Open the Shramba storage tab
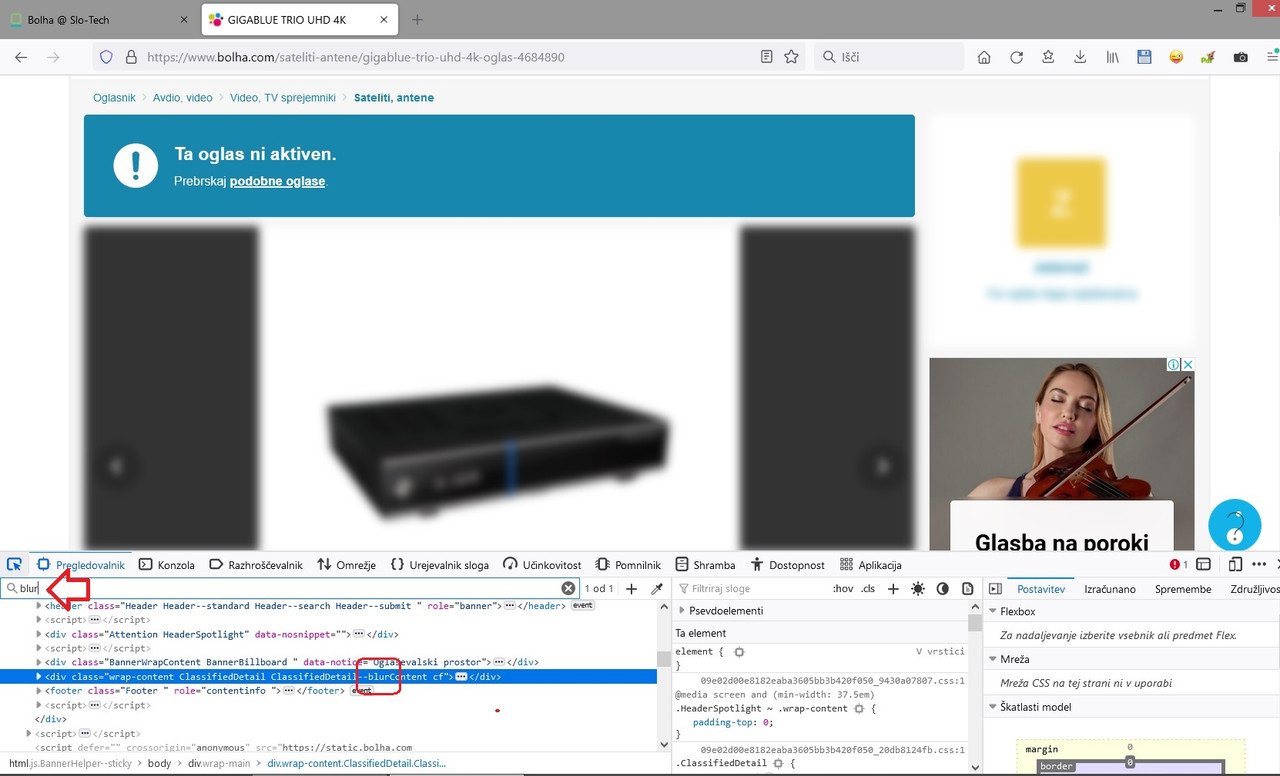 tap(705, 565)
